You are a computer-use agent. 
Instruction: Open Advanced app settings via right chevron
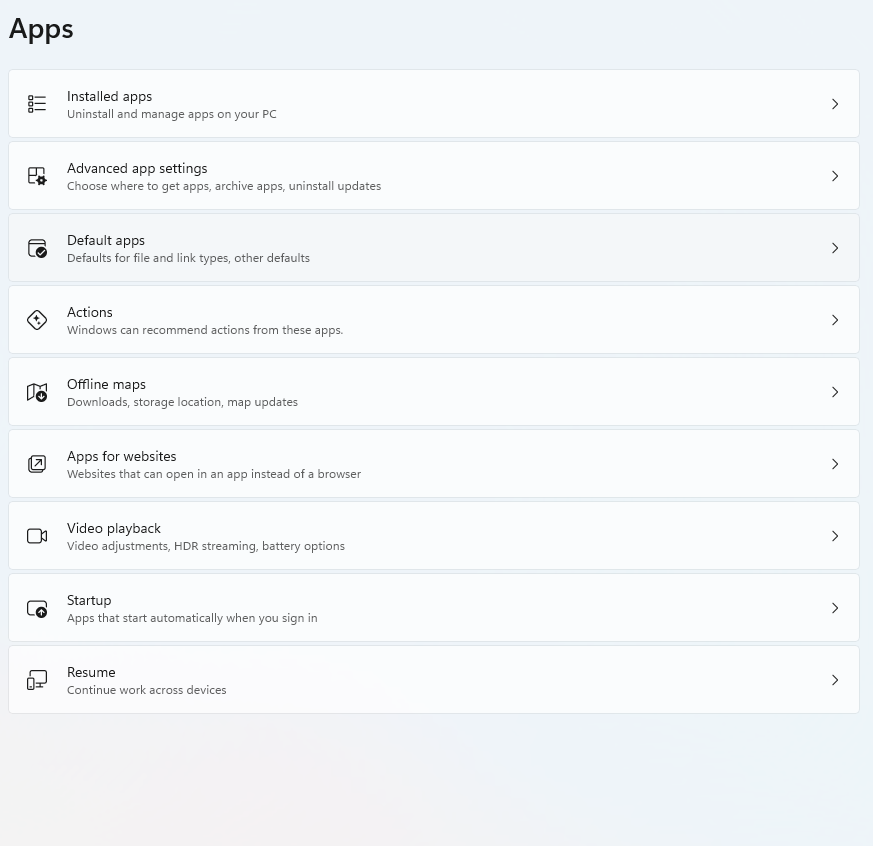click(x=835, y=176)
